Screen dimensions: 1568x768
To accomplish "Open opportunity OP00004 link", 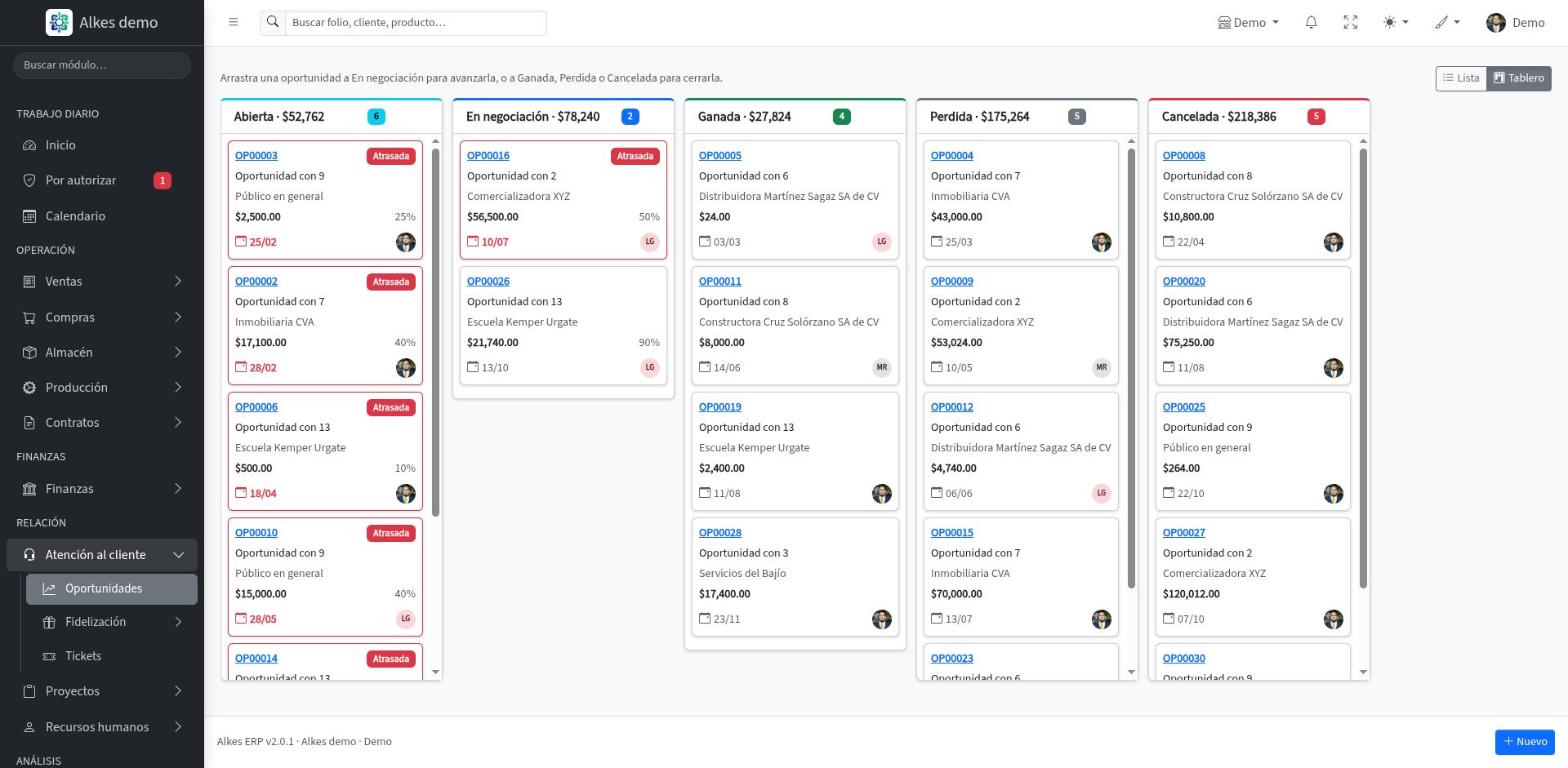I will [x=952, y=155].
